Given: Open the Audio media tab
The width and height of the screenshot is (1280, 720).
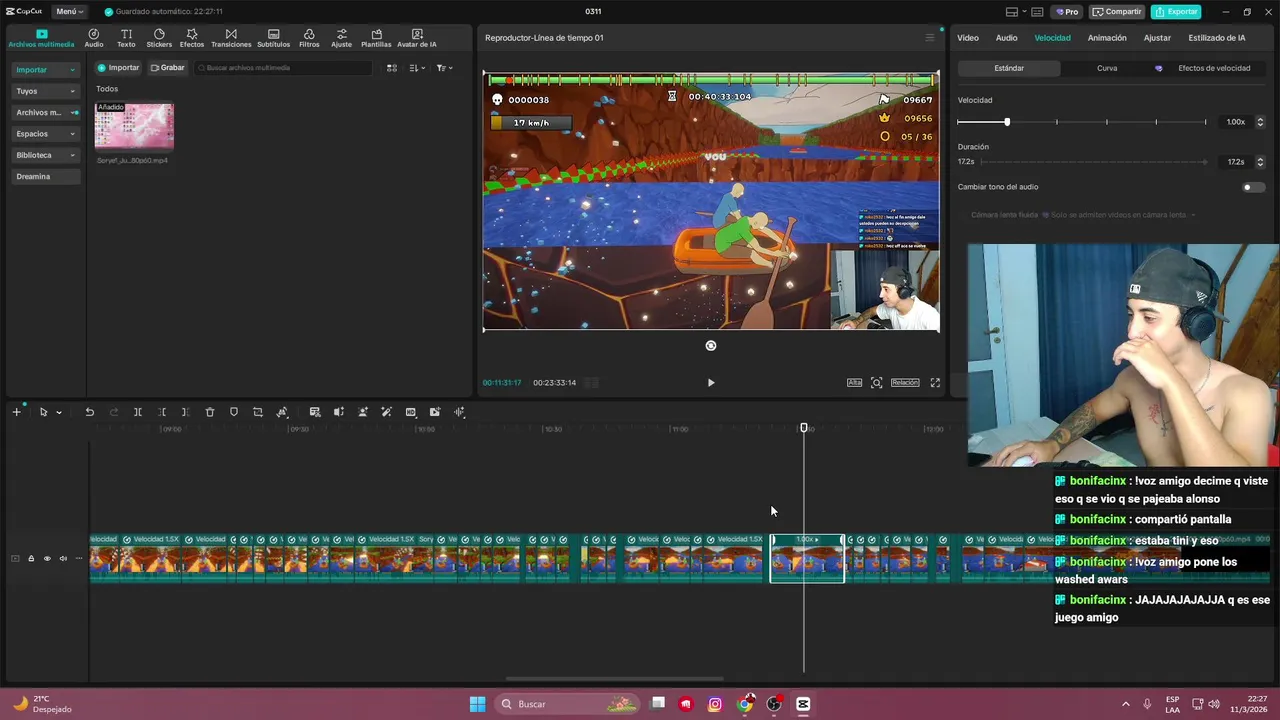Looking at the screenshot, I should [x=94, y=38].
